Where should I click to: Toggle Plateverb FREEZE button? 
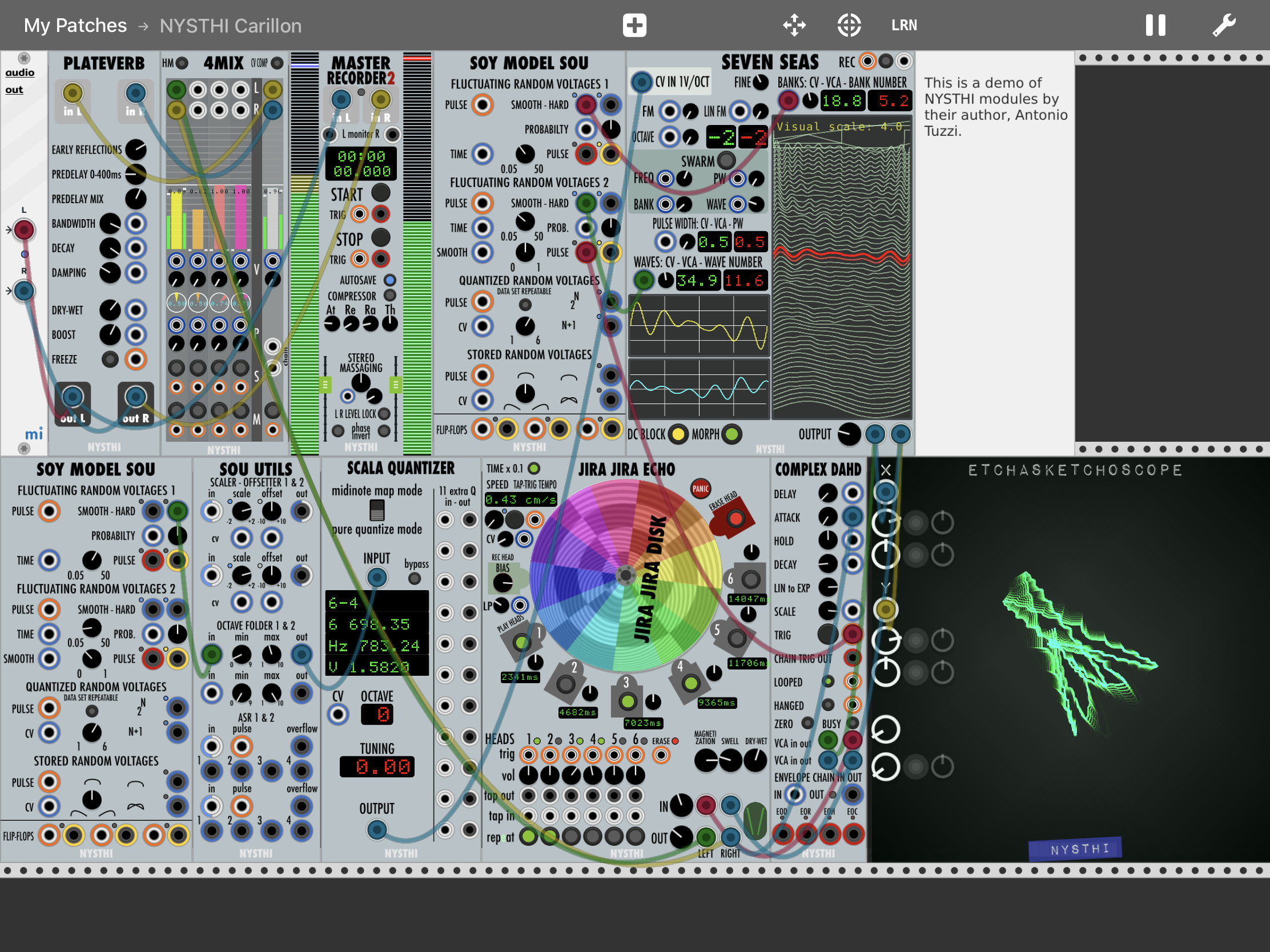point(110,359)
